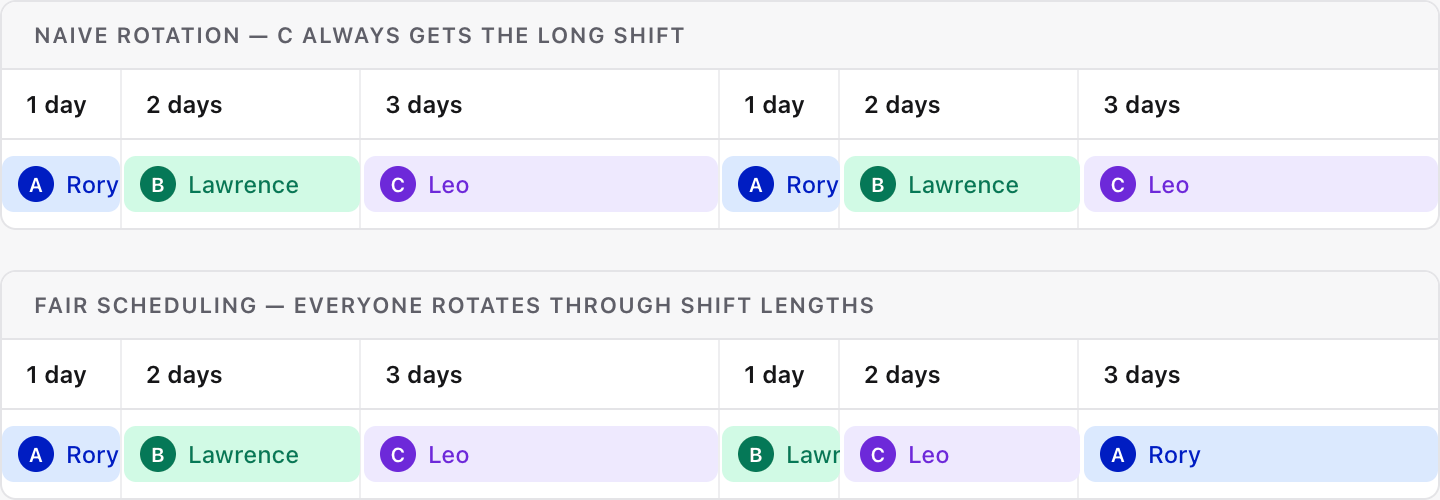
Task: Click first '2 days' column header in Fair Scheduling
Action: (x=184, y=375)
